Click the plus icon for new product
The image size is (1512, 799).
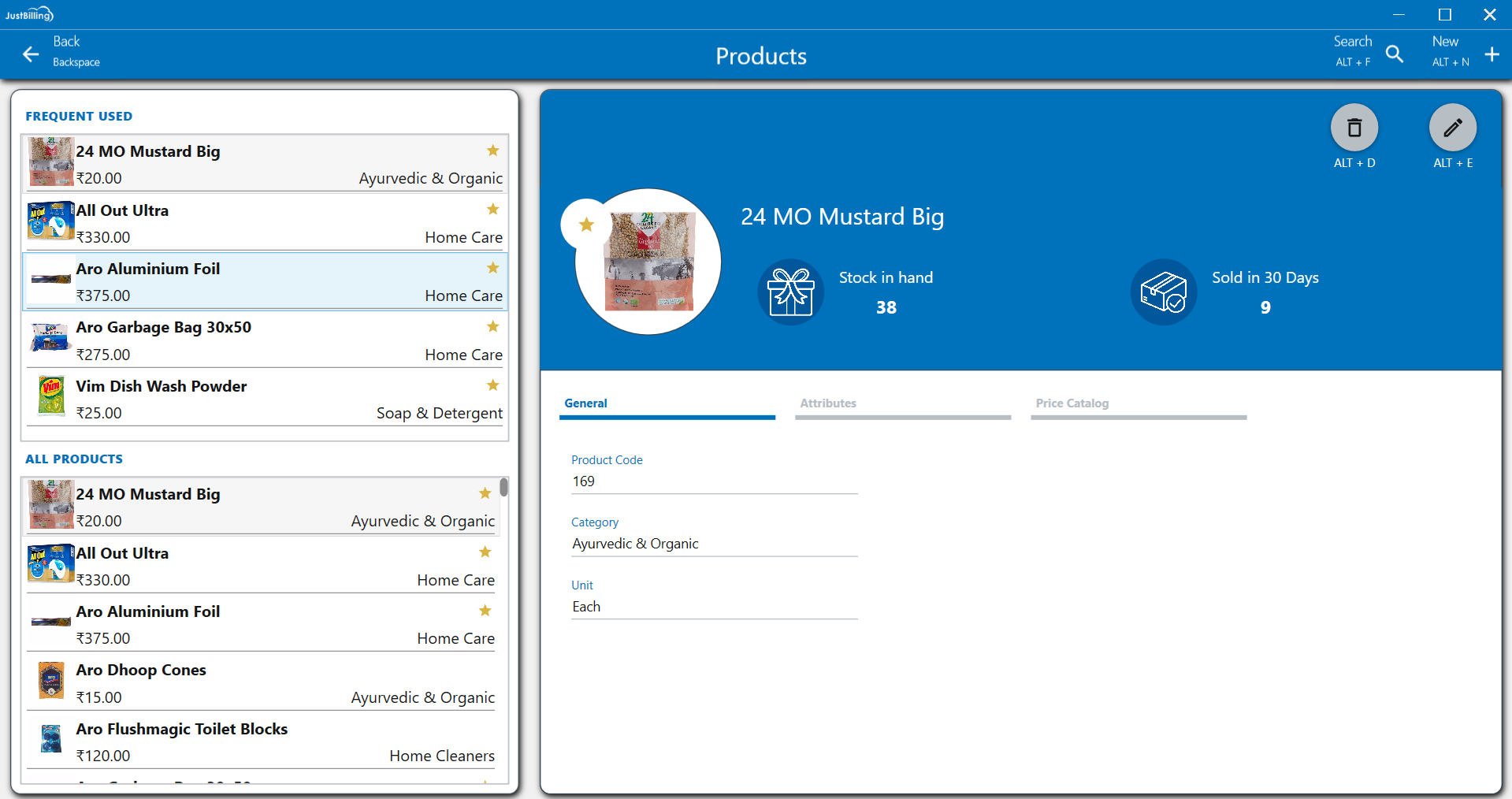pos(1491,54)
